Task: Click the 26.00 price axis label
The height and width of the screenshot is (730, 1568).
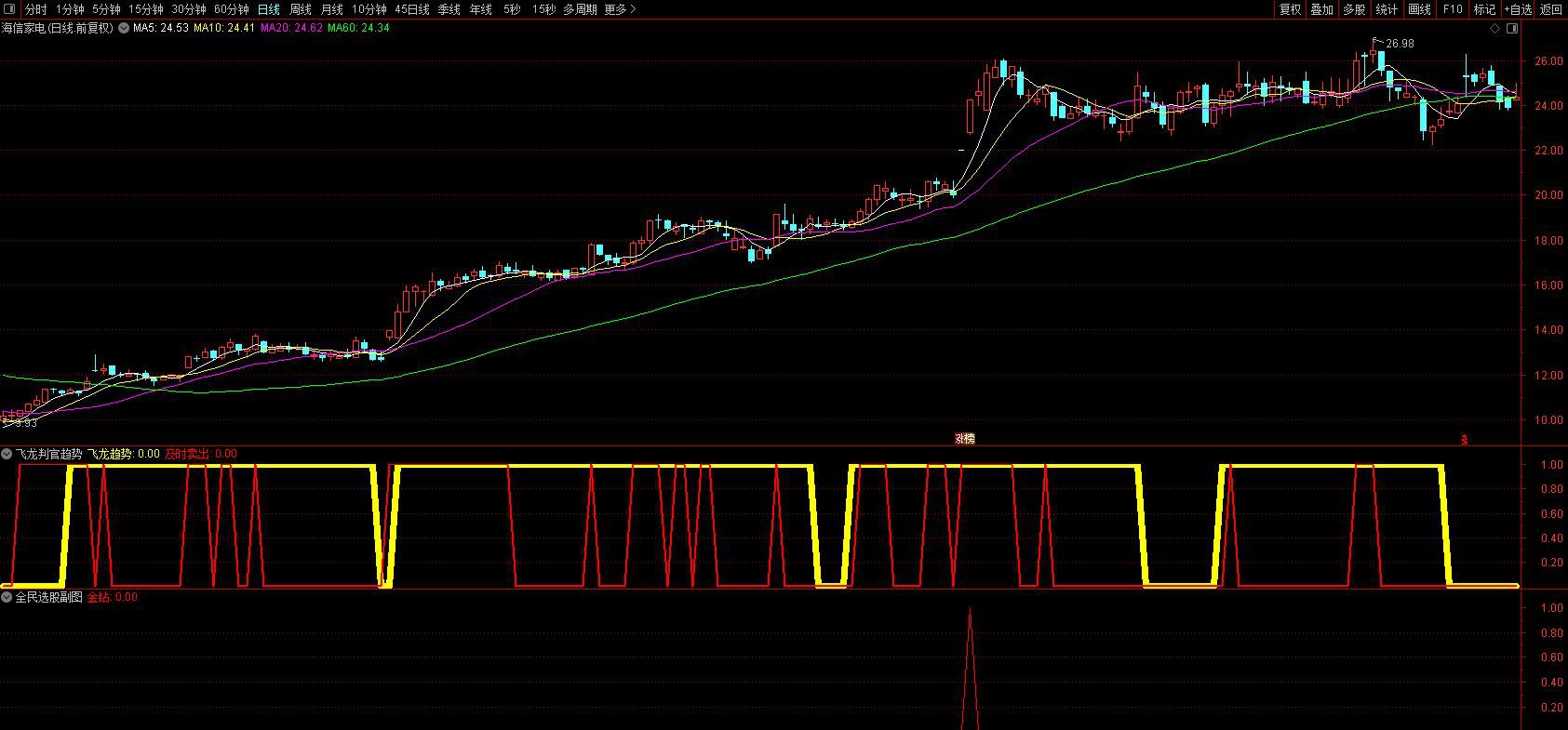Action: [1548, 61]
